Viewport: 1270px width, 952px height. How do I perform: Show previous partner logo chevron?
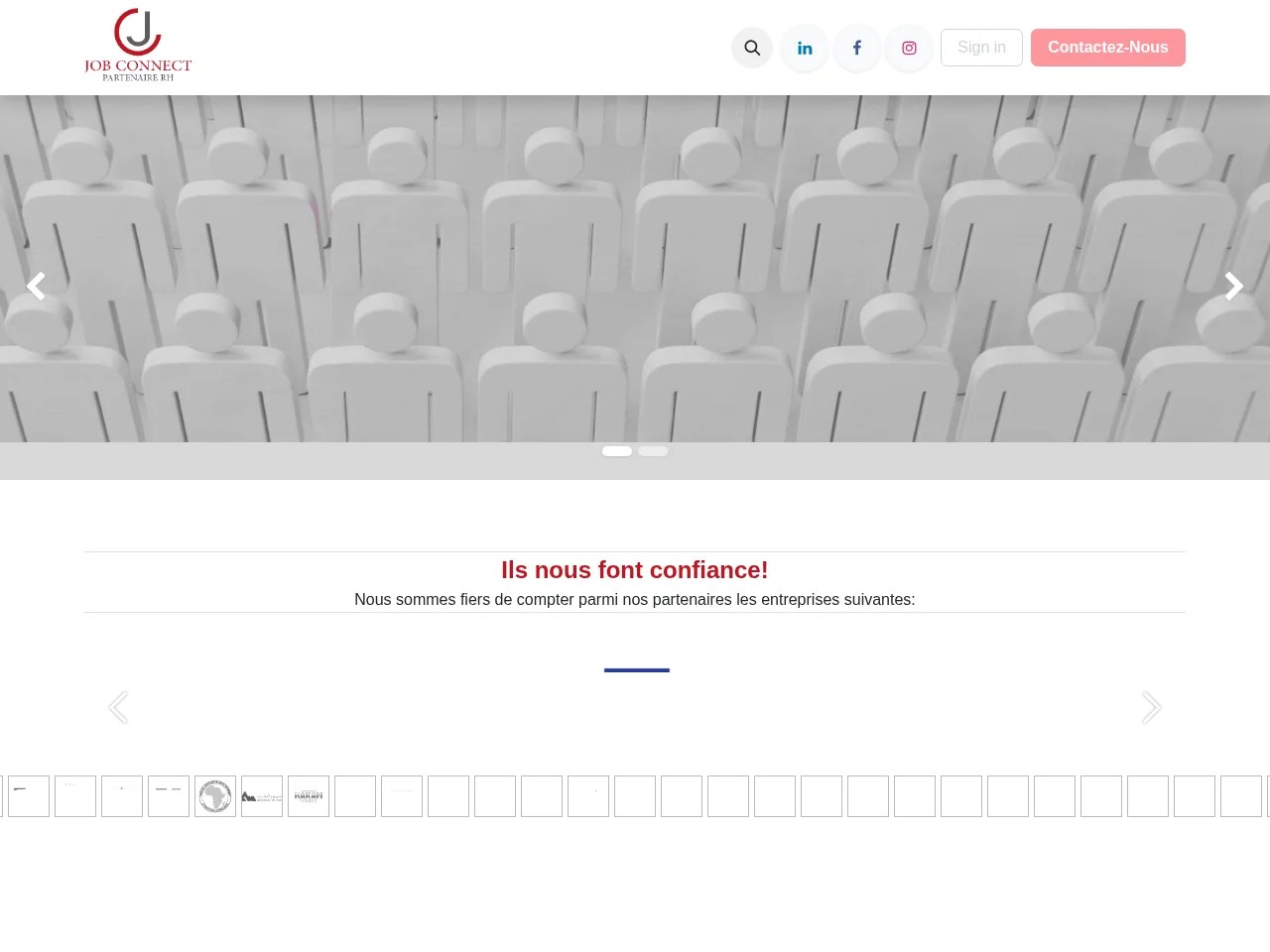118,708
